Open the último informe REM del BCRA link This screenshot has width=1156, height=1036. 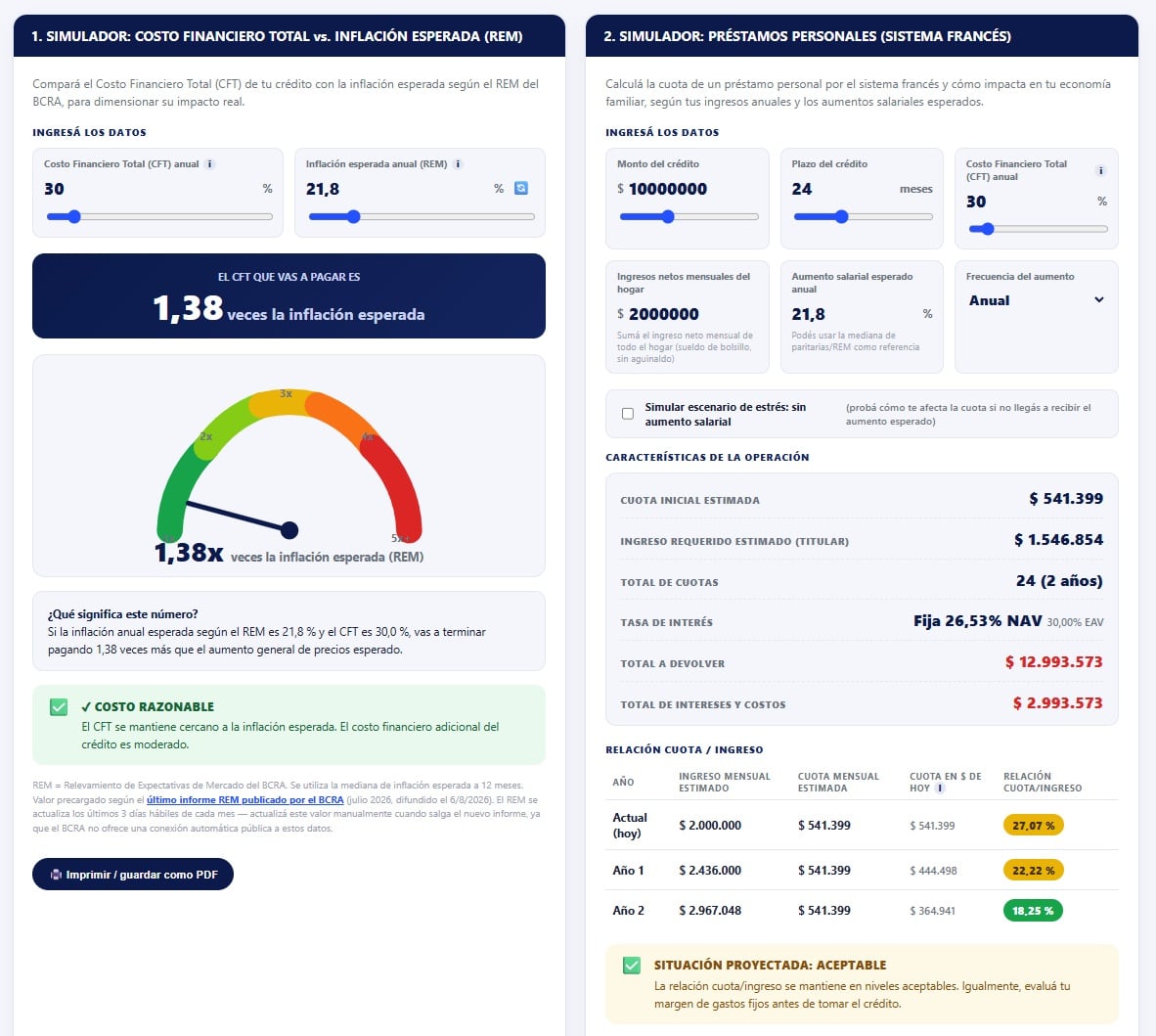245,800
